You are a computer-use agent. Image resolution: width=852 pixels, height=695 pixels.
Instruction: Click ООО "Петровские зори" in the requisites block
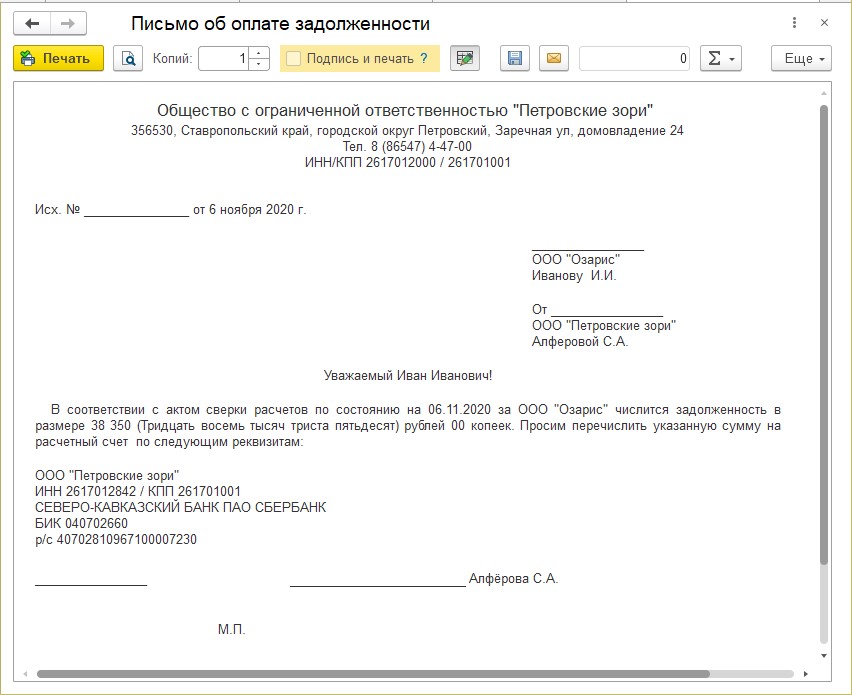tap(107, 475)
